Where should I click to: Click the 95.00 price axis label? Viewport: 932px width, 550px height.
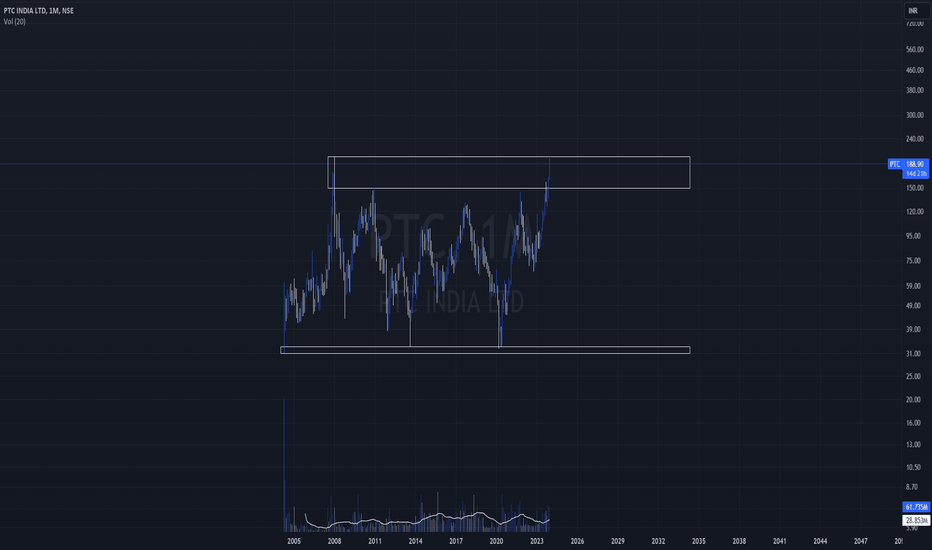coord(913,236)
